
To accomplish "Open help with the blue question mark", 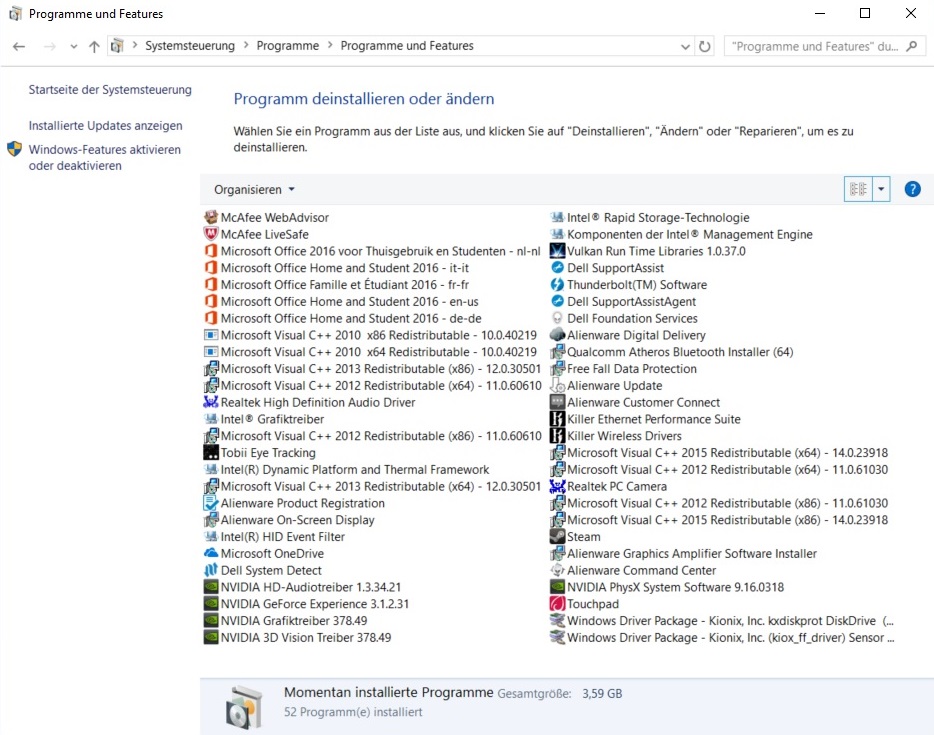I will [x=913, y=189].
